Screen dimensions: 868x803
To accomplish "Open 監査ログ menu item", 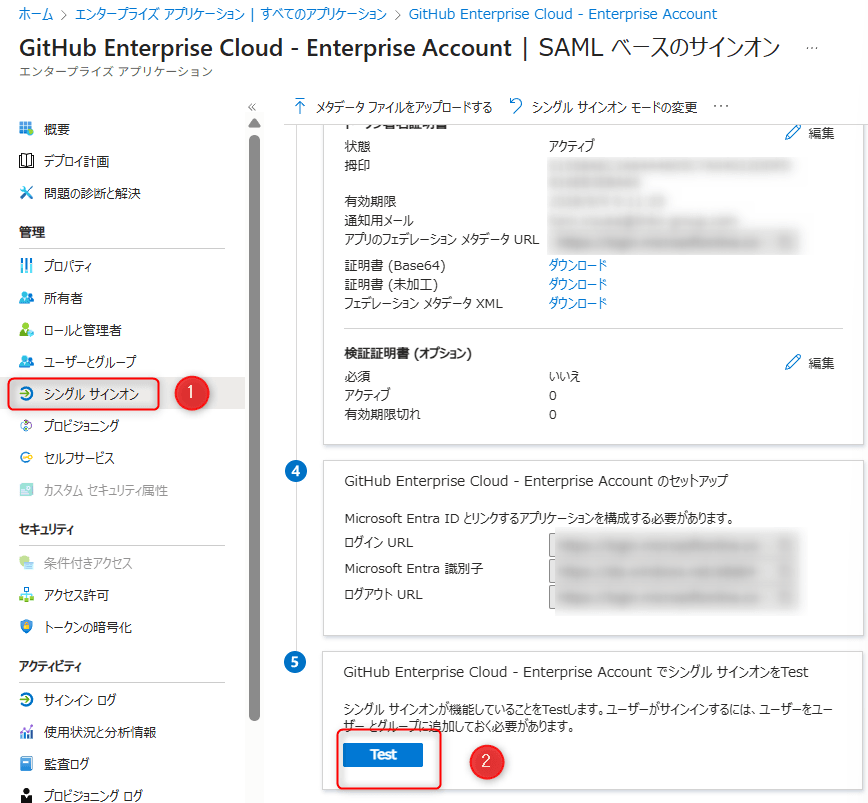I will pos(66,764).
